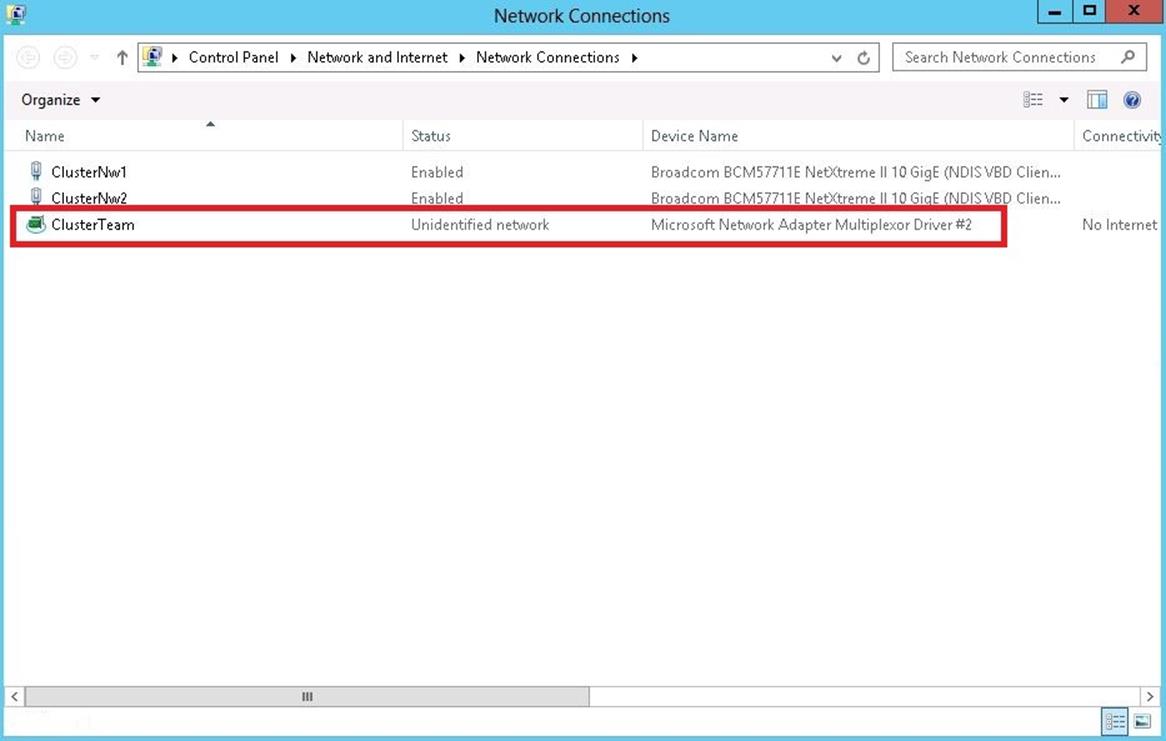Refresh the Network Connections view
1166x741 pixels.
coord(863,58)
